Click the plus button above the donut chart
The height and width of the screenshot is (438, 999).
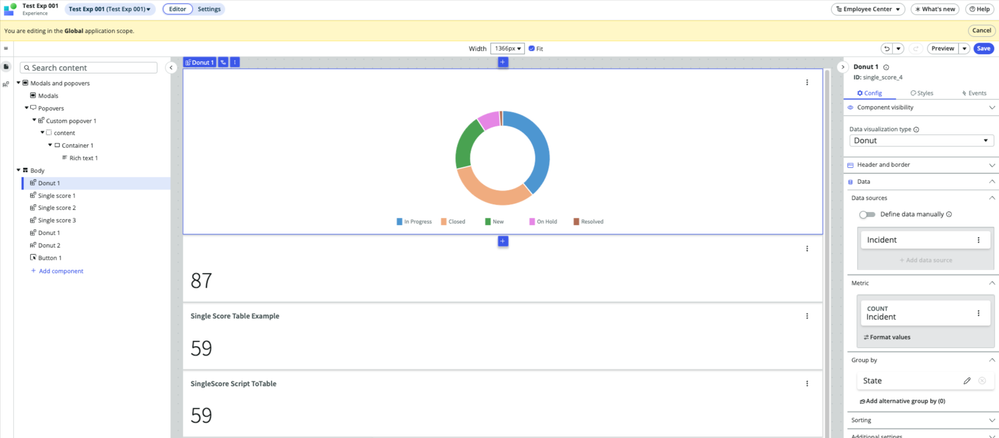point(503,62)
